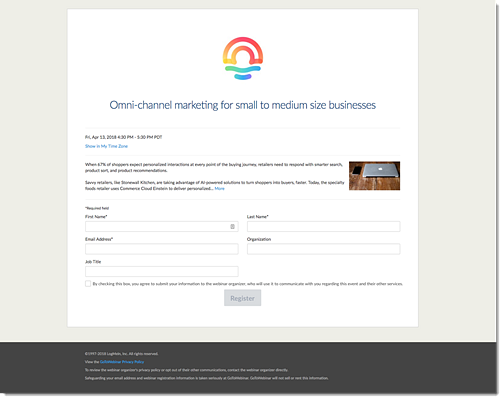
Task: Select the Organization input field
Action: [323, 249]
